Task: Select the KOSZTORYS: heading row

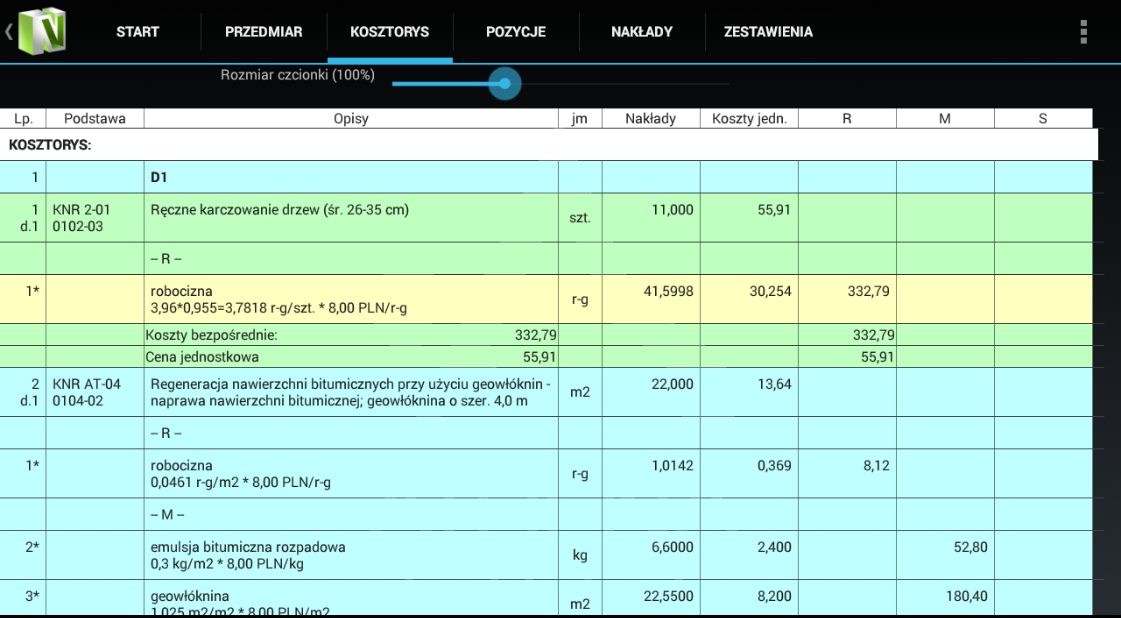Action: tap(548, 145)
